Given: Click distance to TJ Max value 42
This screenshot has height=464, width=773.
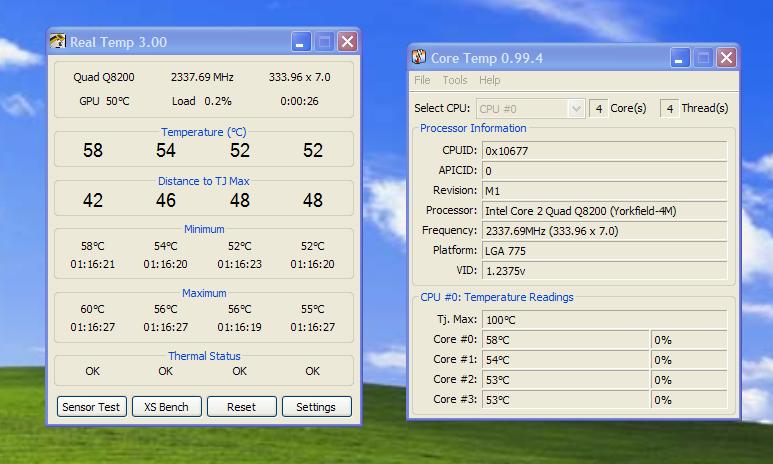Looking at the screenshot, I should 93,200.
